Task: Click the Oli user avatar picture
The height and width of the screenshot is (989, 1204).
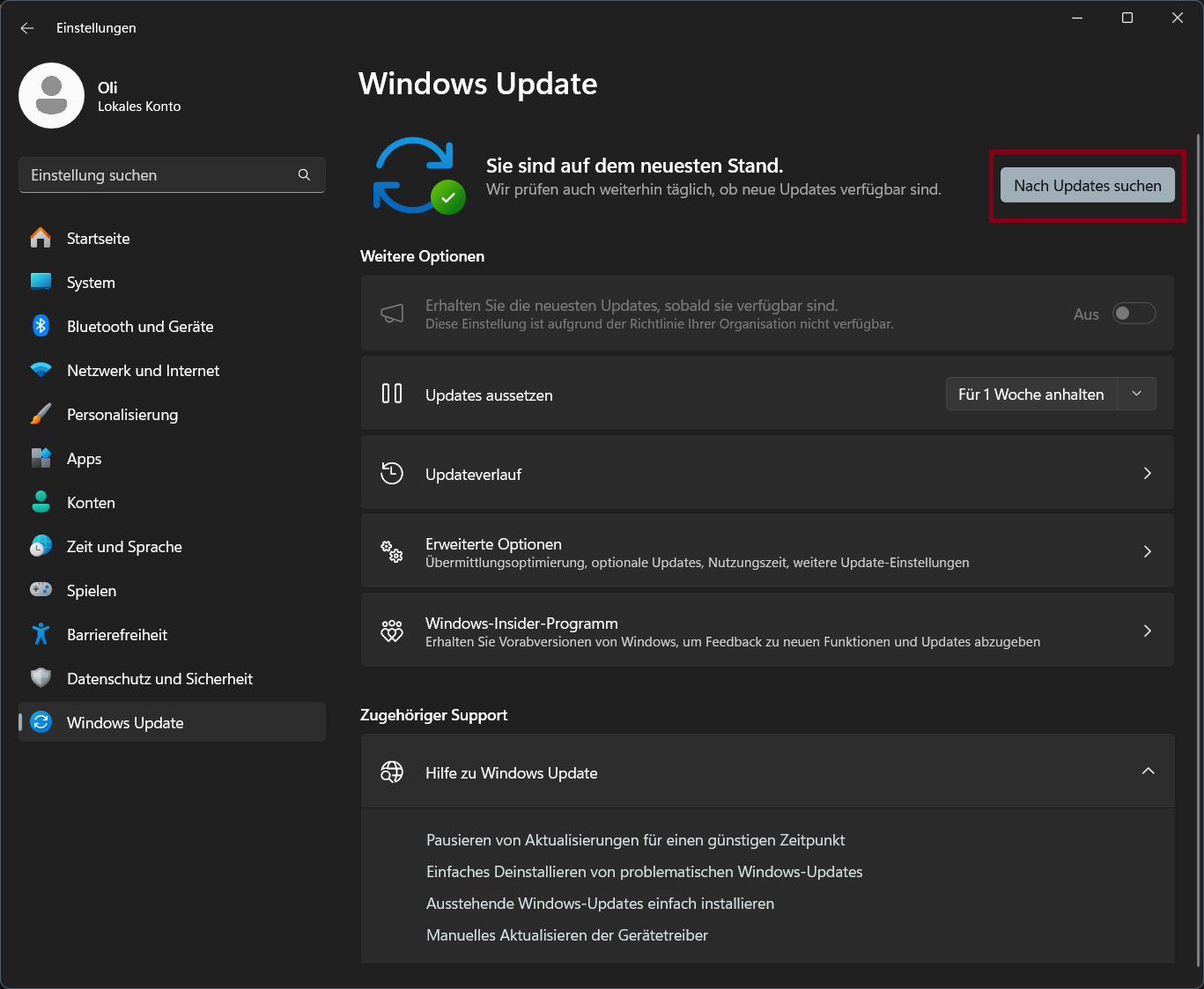Action: tap(51, 95)
